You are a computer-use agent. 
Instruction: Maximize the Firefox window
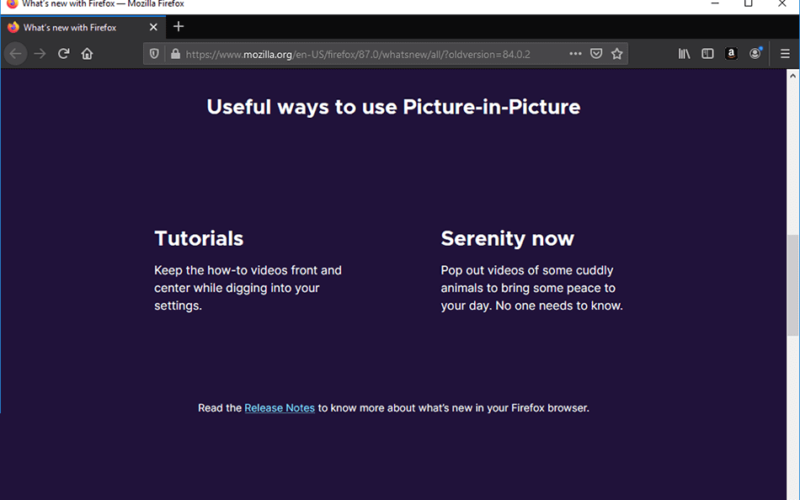pyautogui.click(x=748, y=4)
